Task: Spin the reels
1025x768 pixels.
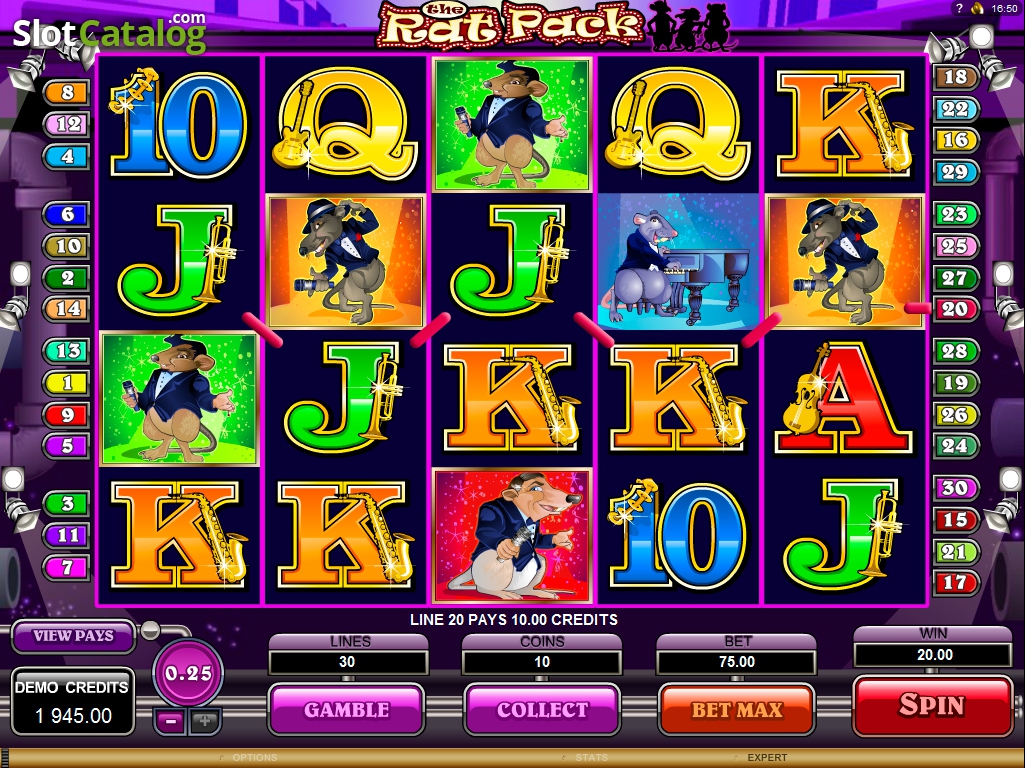Action: [x=932, y=706]
